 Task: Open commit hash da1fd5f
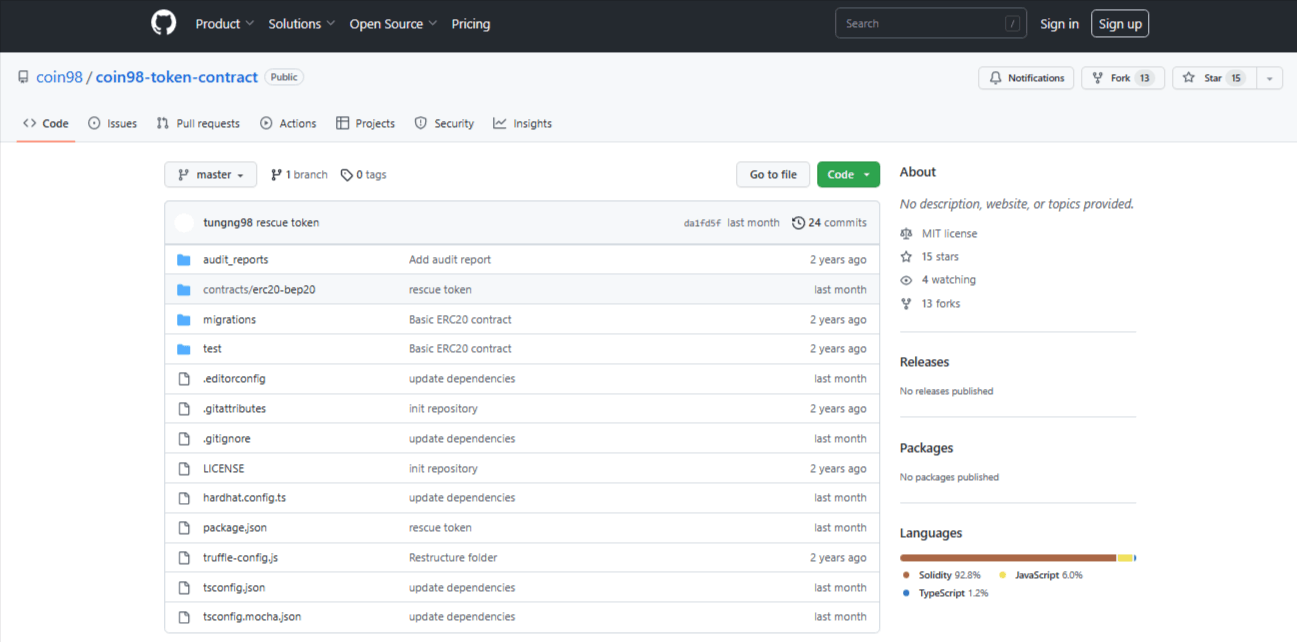(702, 223)
